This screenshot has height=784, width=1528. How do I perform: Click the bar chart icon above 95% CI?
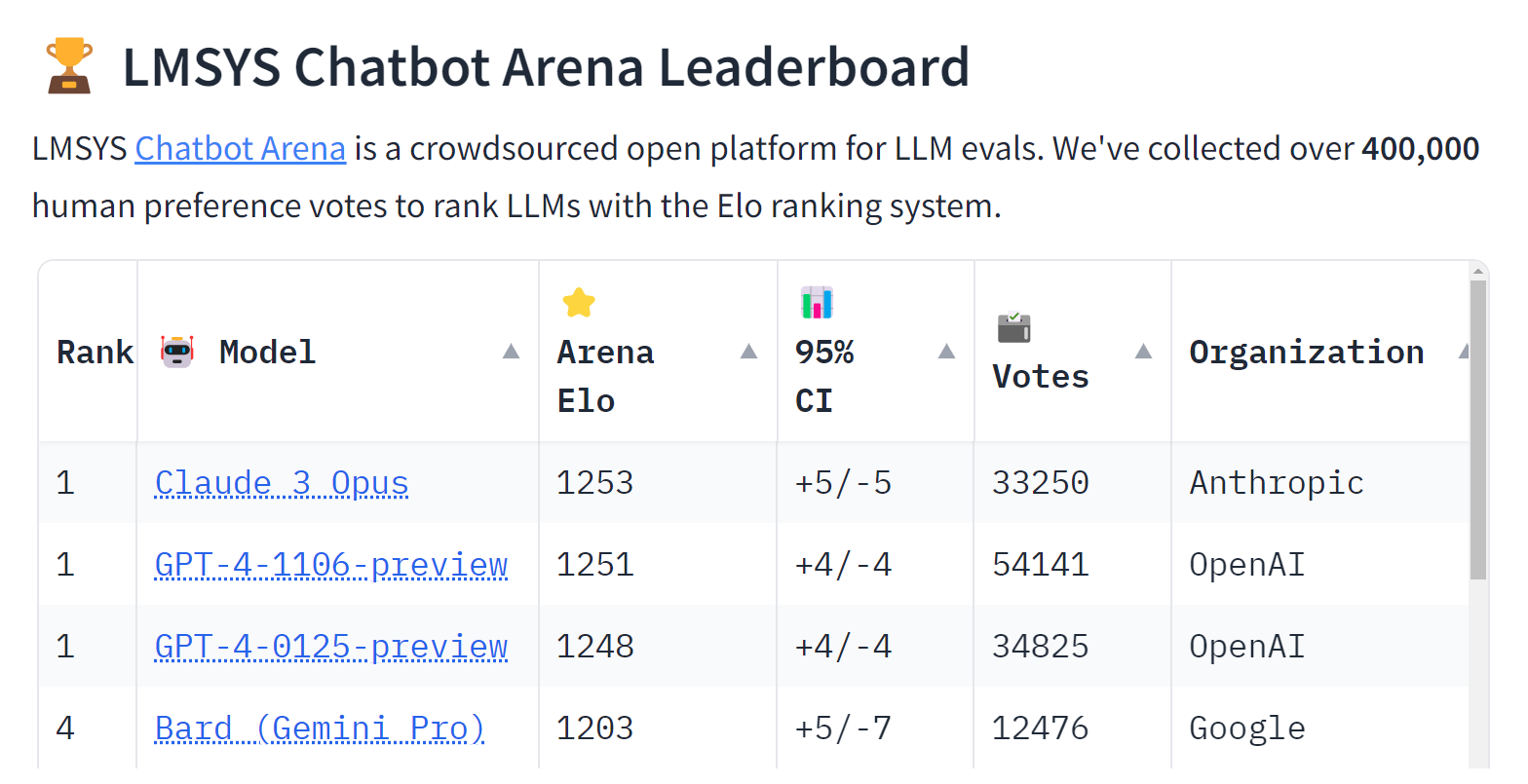[817, 303]
